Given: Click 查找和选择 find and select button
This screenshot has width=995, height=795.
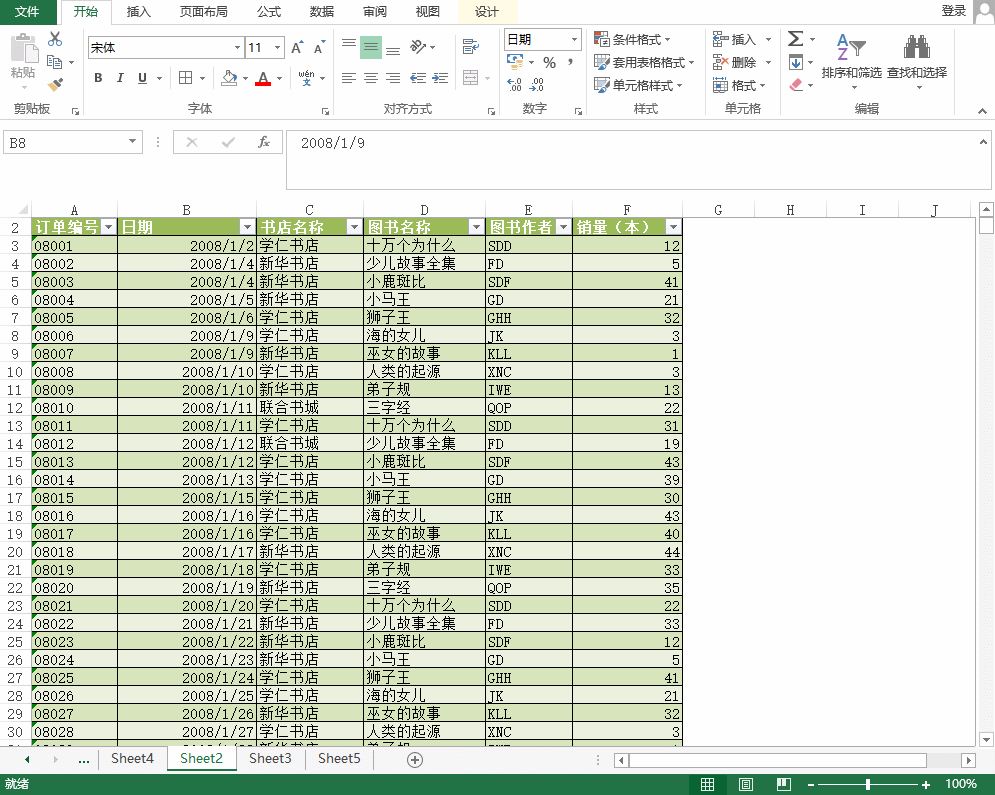Looking at the screenshot, I should pyautogui.click(x=917, y=62).
